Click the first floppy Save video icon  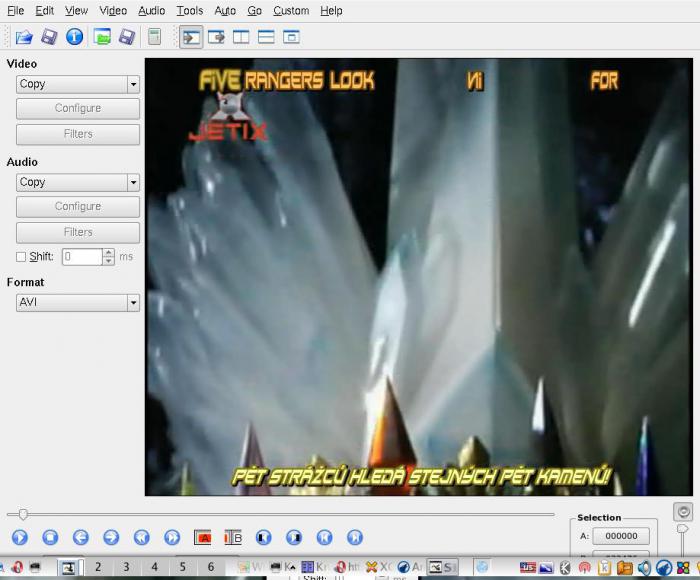click(x=49, y=37)
